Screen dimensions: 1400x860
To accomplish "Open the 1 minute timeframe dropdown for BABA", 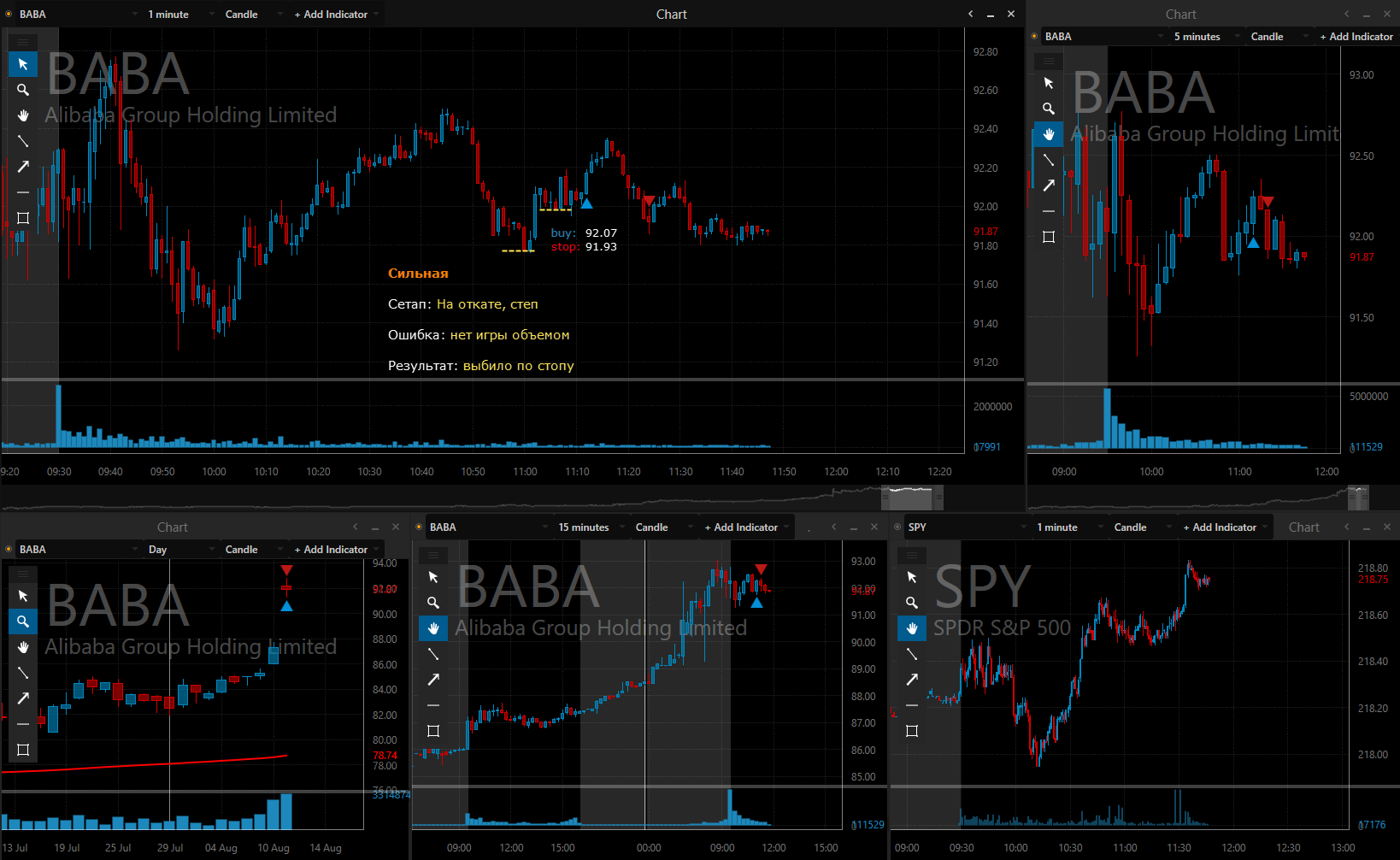I will [x=179, y=15].
